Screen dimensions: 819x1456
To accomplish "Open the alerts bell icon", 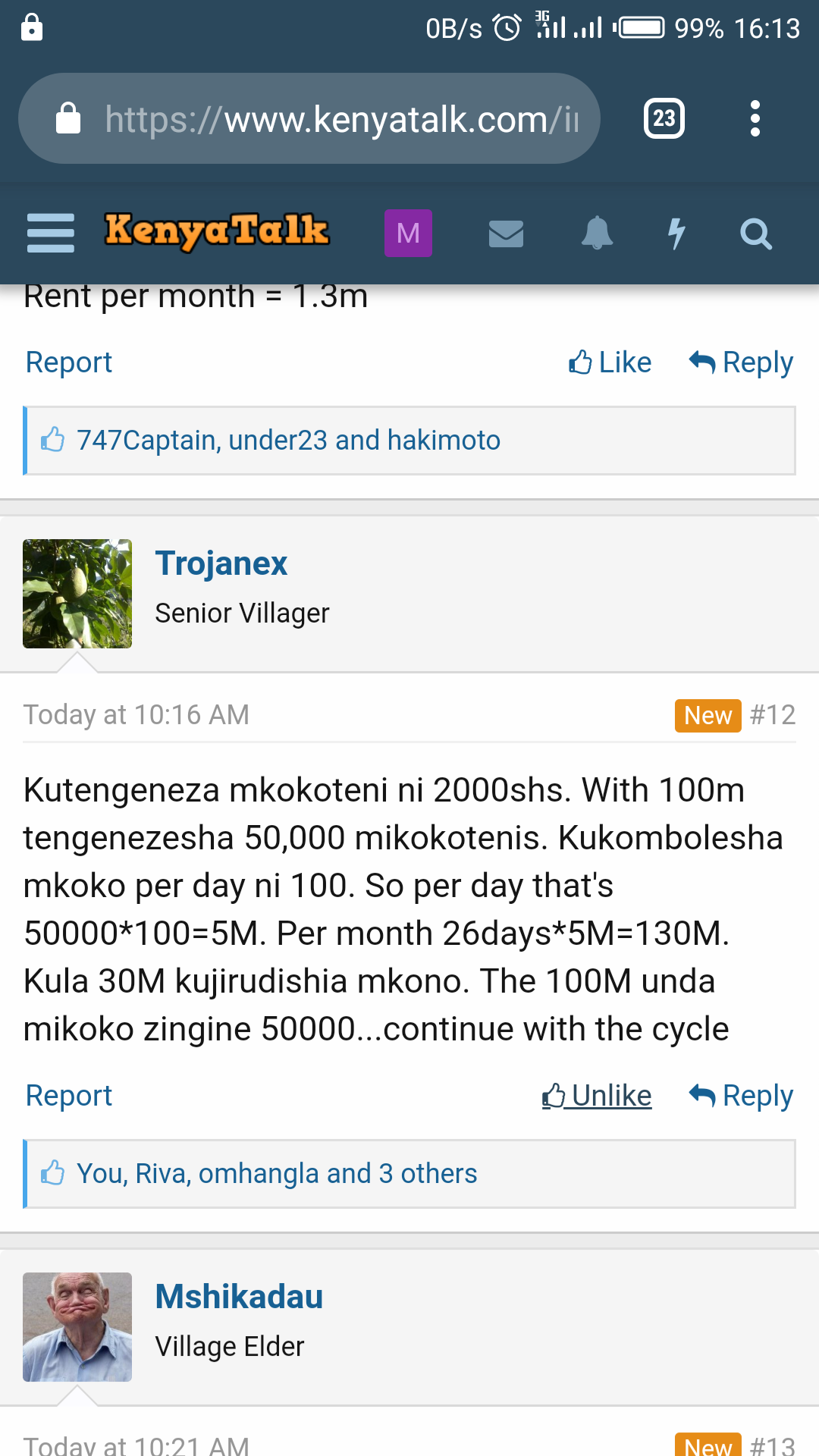I will 597,233.
